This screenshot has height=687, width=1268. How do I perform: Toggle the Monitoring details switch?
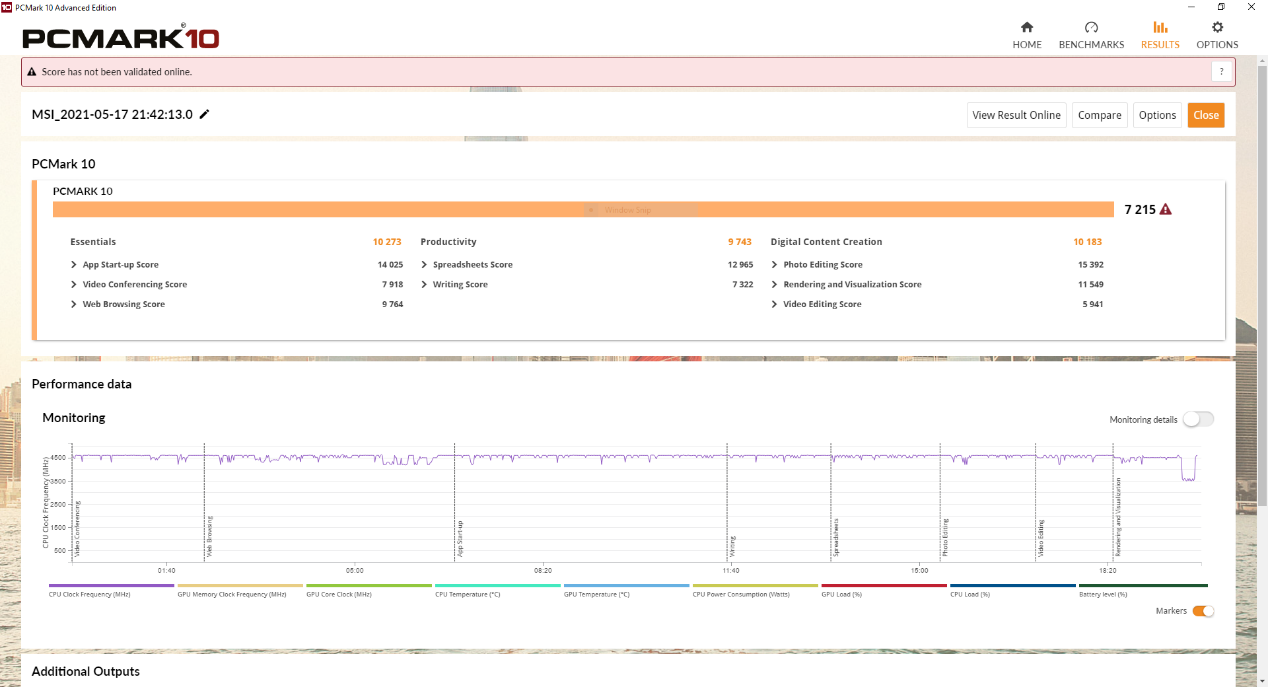(x=1198, y=419)
